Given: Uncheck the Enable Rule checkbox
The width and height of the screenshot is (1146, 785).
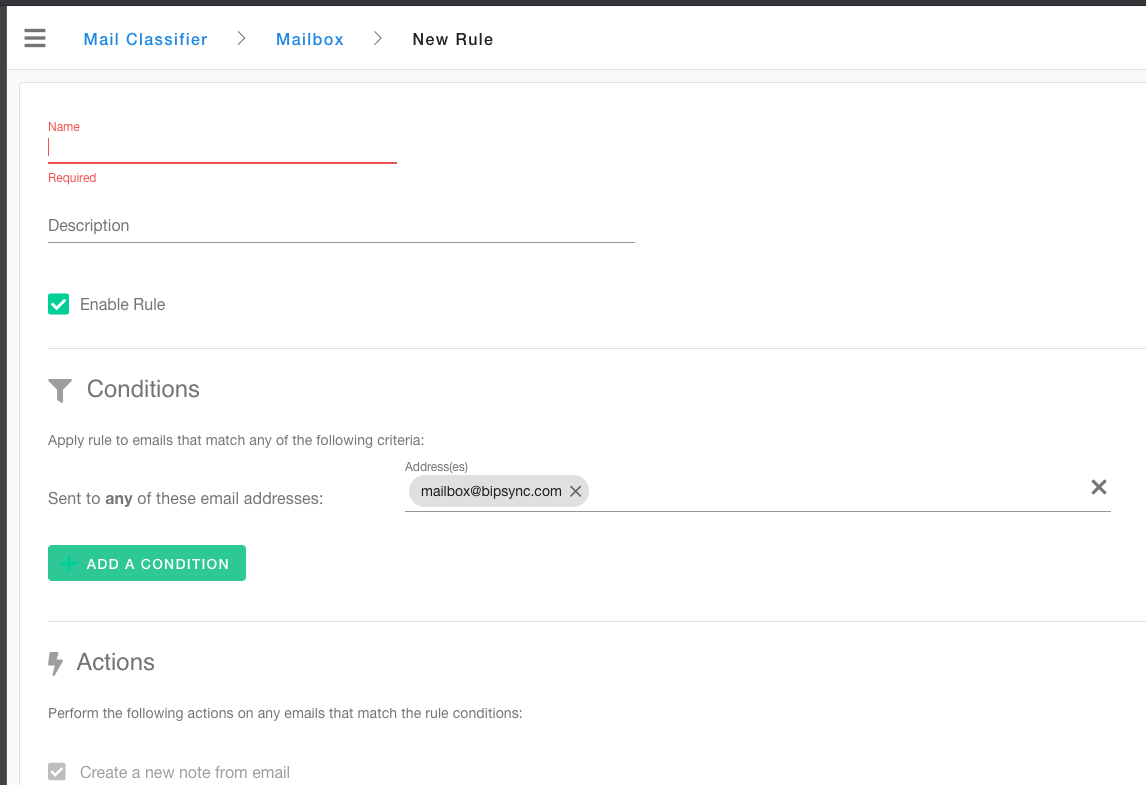Looking at the screenshot, I should click(58, 304).
